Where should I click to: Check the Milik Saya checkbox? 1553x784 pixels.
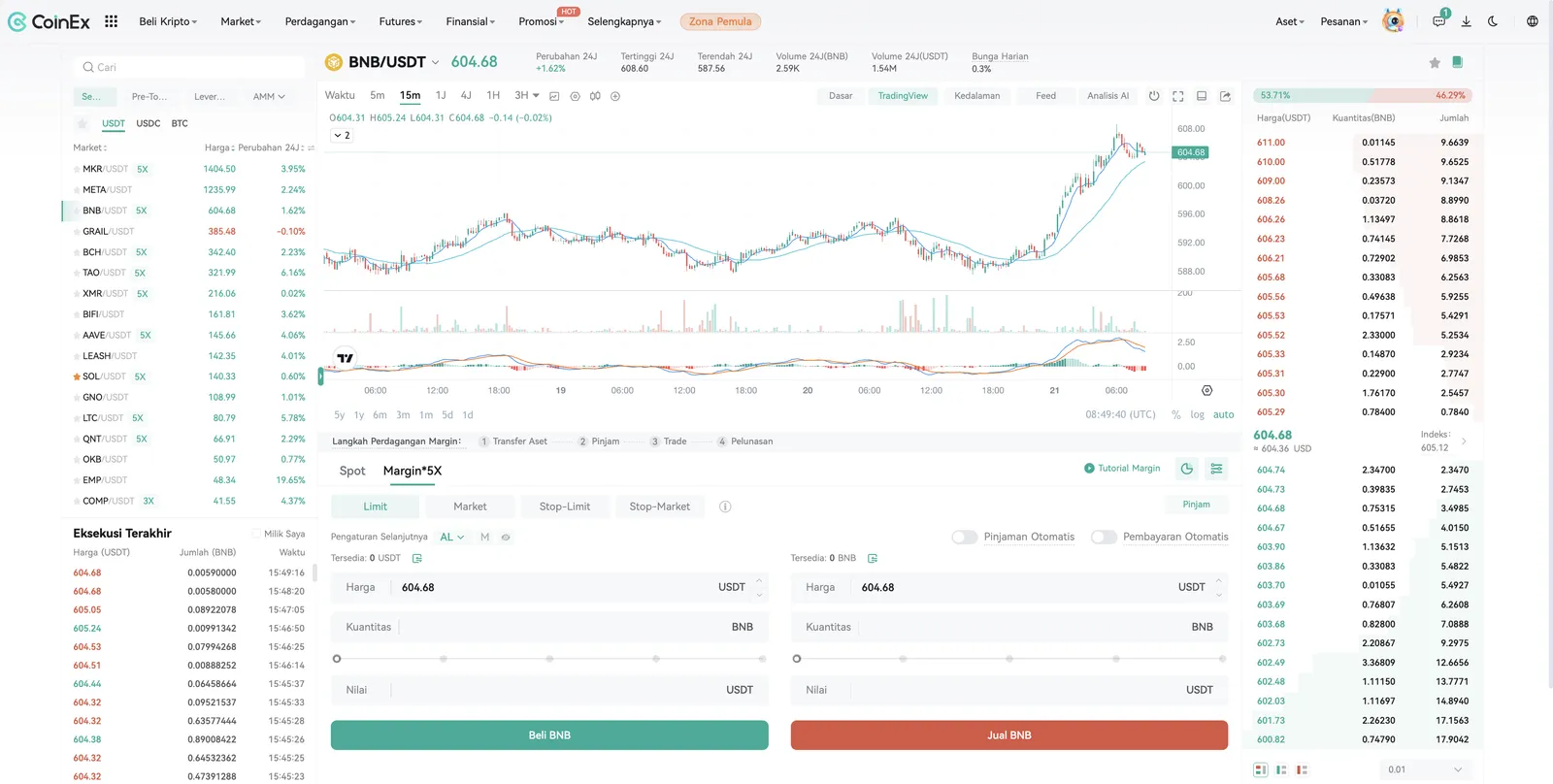coord(256,534)
